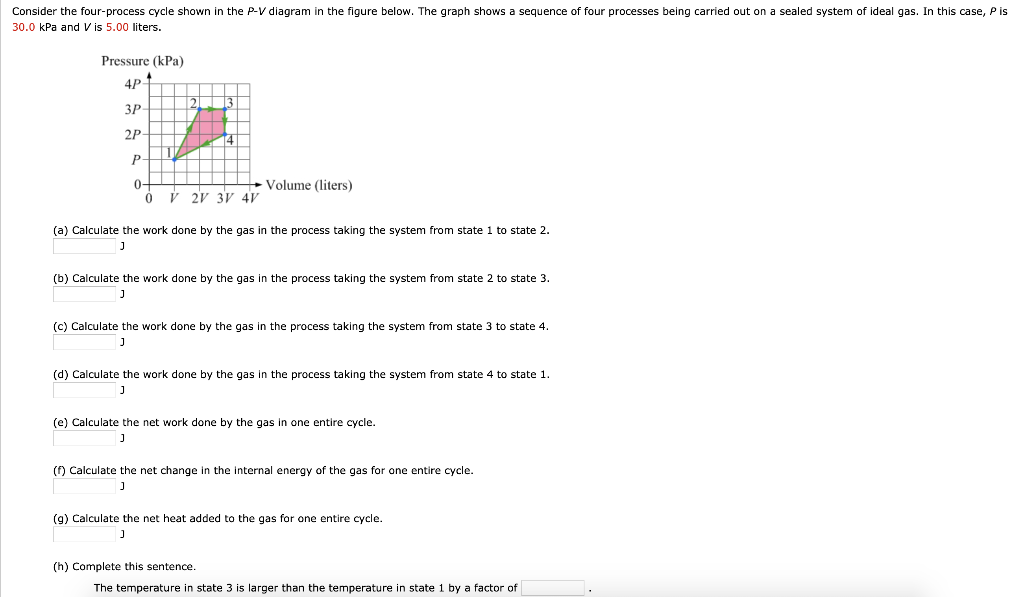Select state point 3 on the P-V diagram
1024x597 pixels.
coord(225,109)
